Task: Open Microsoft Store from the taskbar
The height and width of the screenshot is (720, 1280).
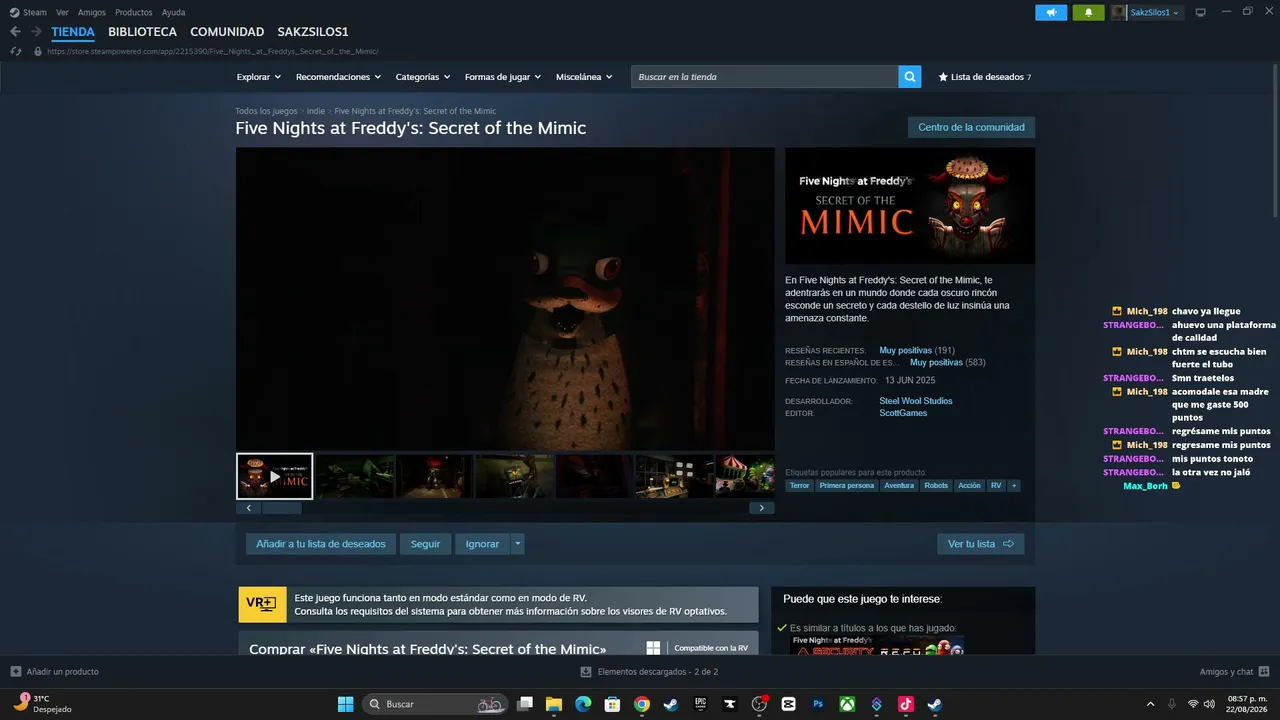Action: coord(613,704)
